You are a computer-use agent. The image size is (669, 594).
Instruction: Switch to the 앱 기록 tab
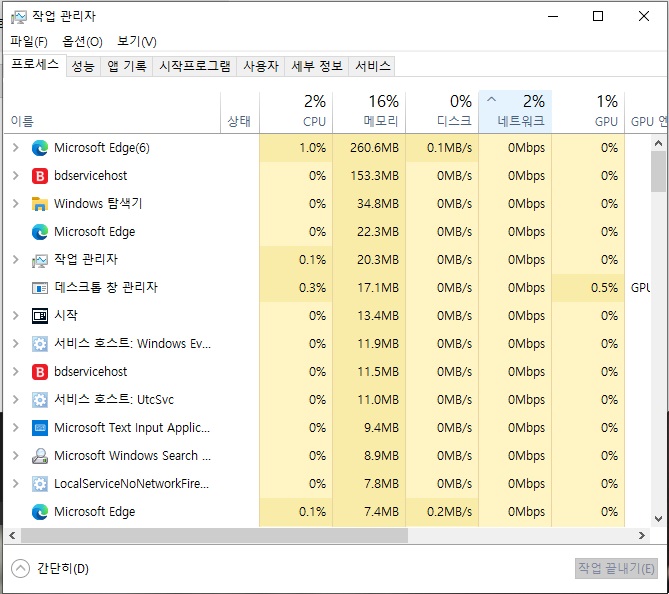pyautogui.click(x=127, y=66)
